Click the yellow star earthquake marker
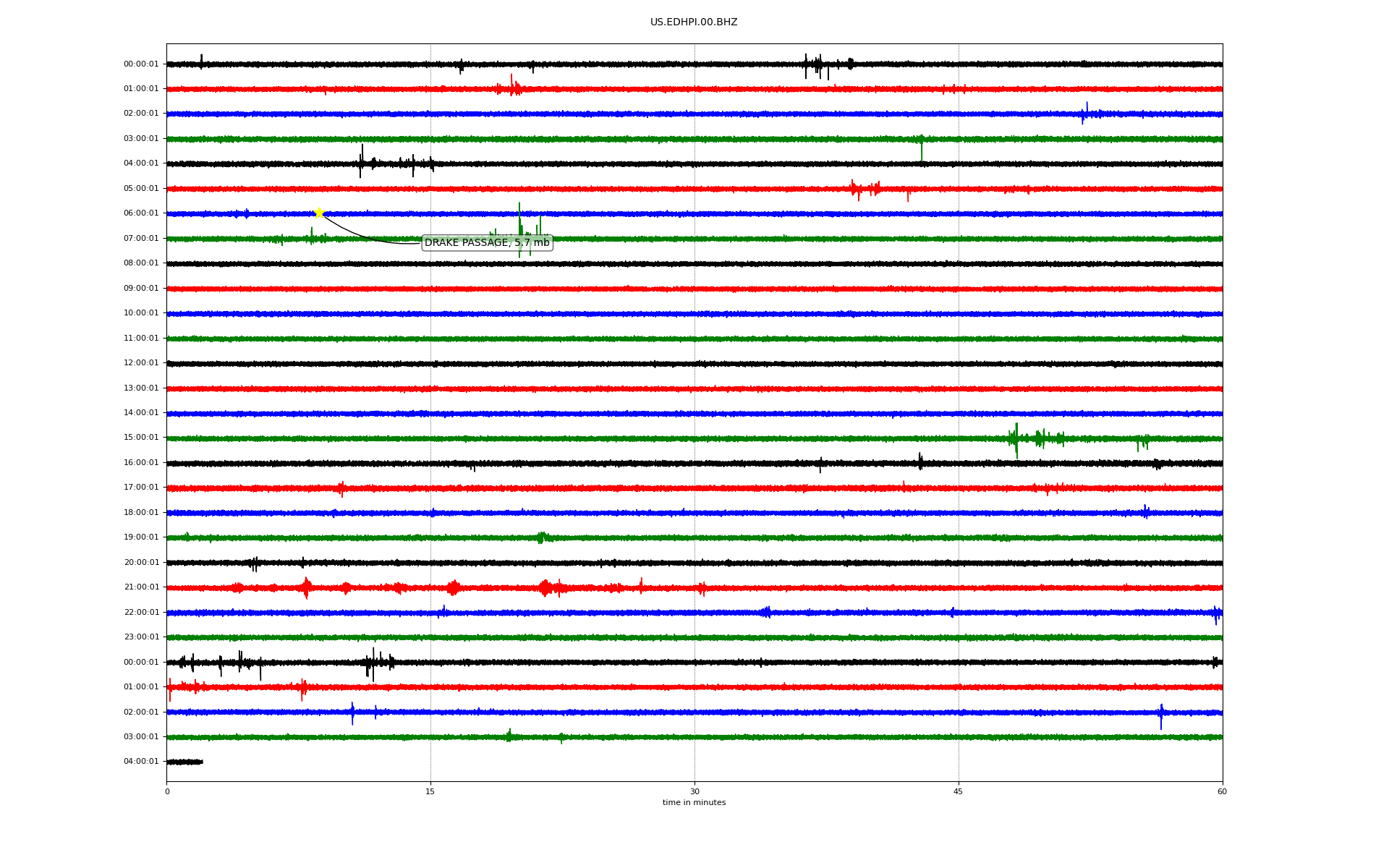 tap(319, 213)
